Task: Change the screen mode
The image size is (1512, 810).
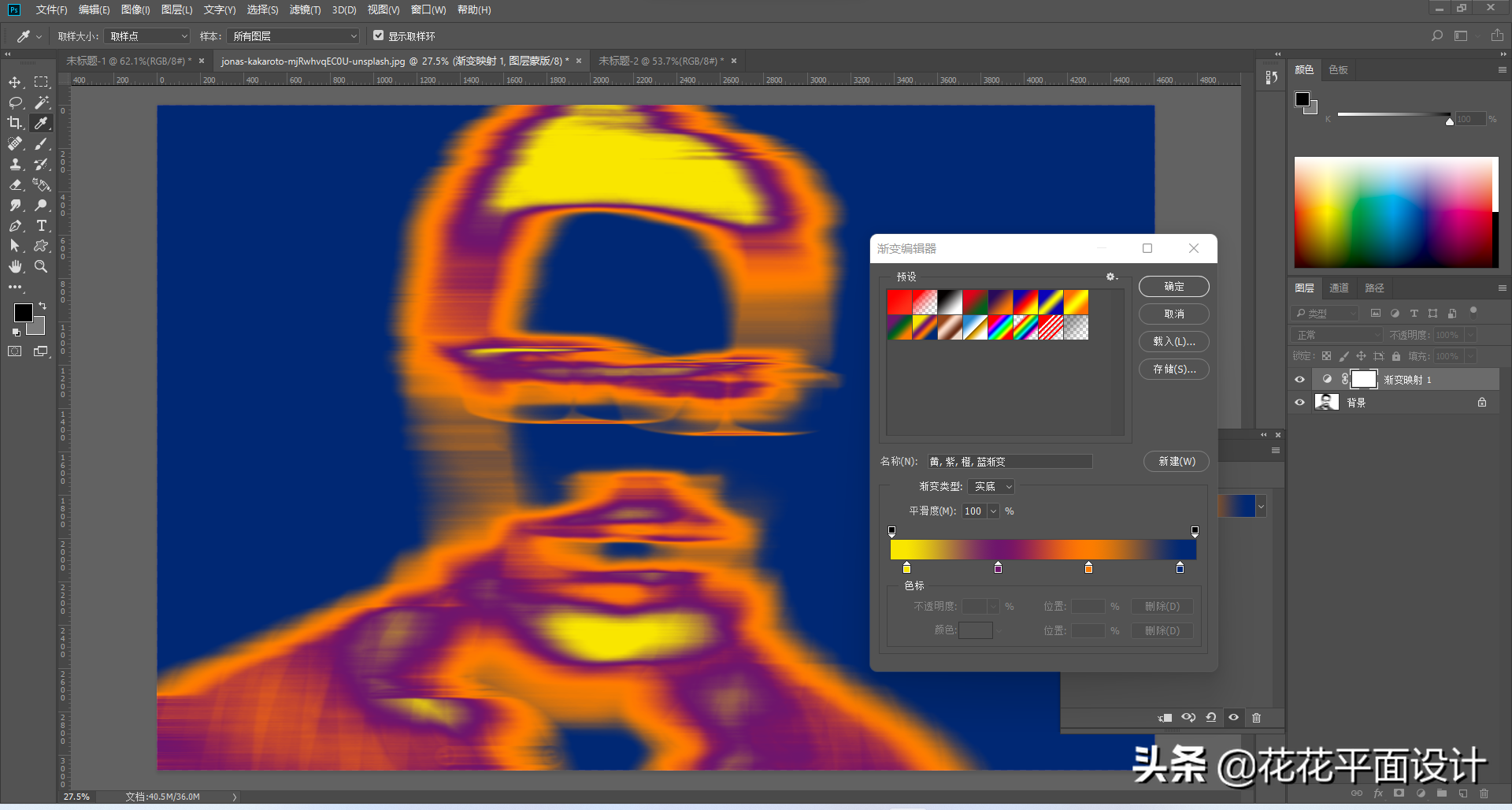Action: click(41, 351)
